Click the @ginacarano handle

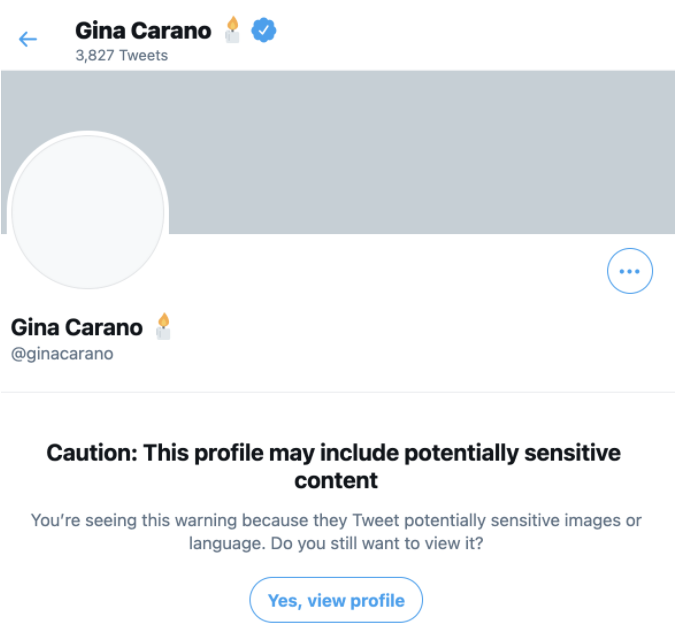pyautogui.click(x=62, y=354)
